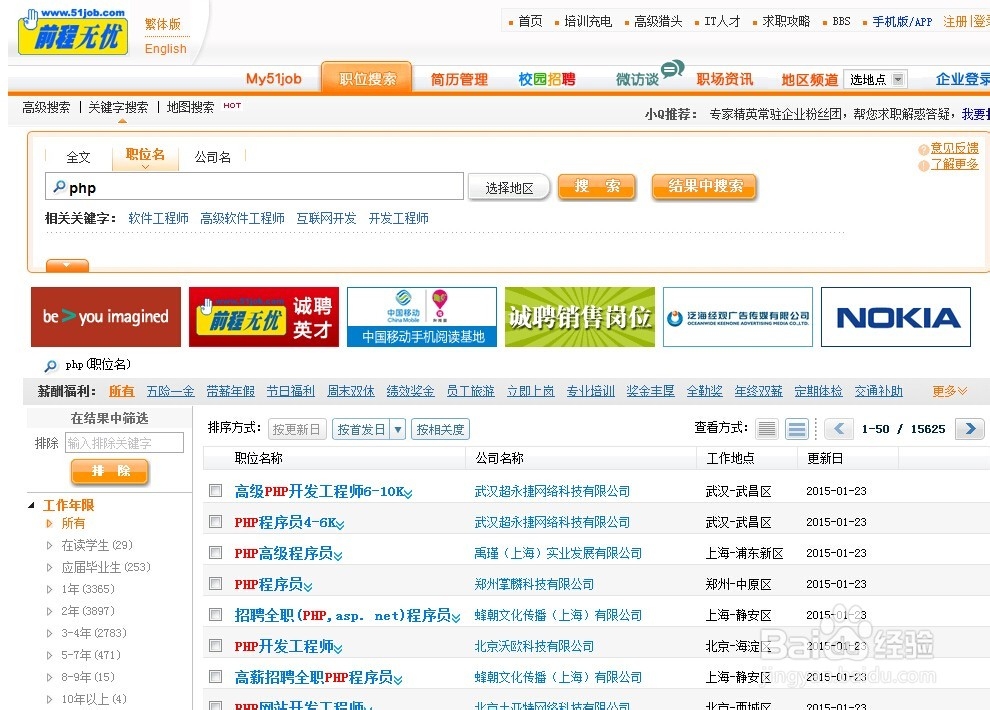Screen dimensions: 990x710
Task: Open the NOKIA banner ad
Action: (895, 317)
